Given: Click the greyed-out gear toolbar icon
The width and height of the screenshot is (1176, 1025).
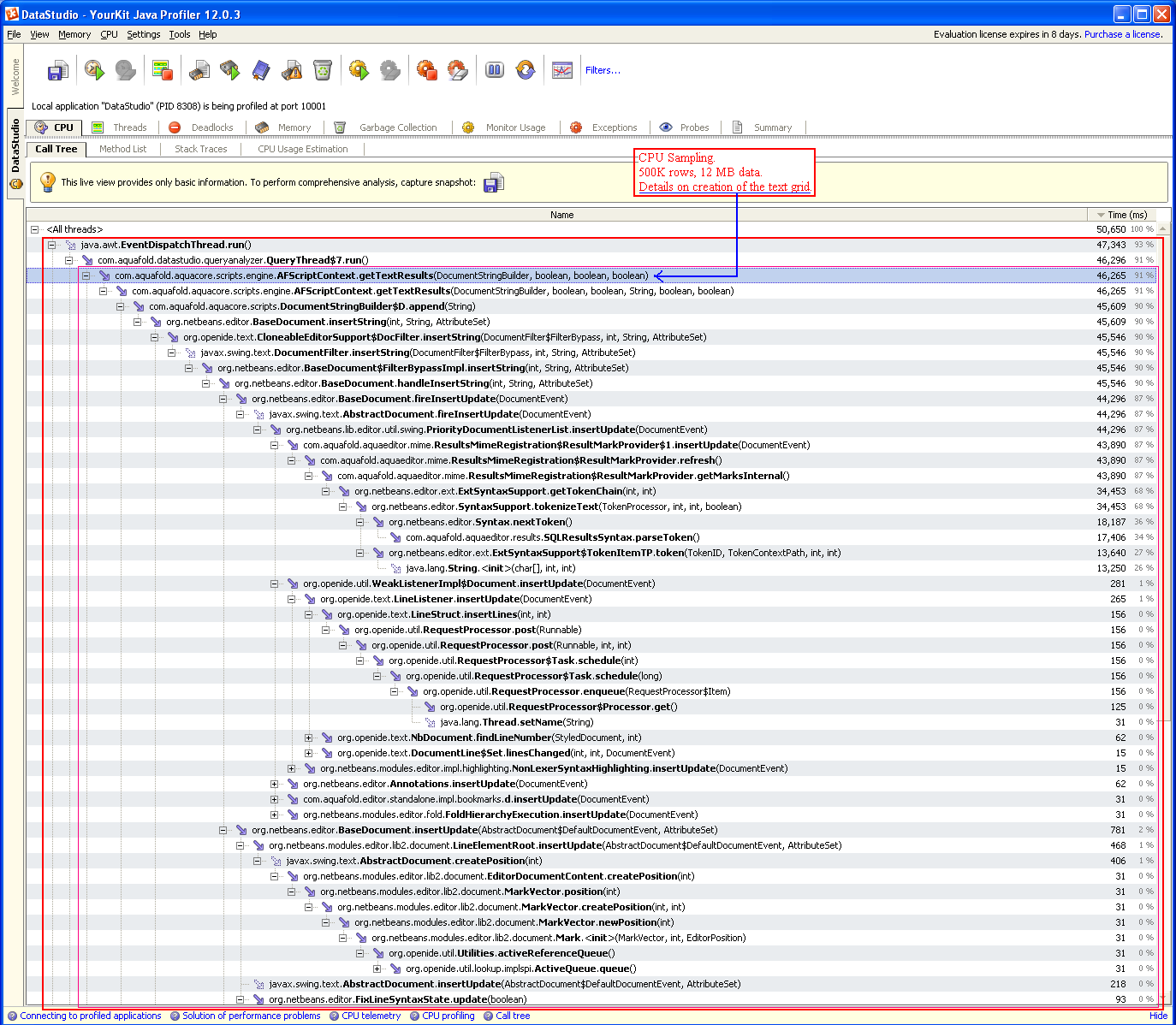Looking at the screenshot, I should [x=390, y=70].
